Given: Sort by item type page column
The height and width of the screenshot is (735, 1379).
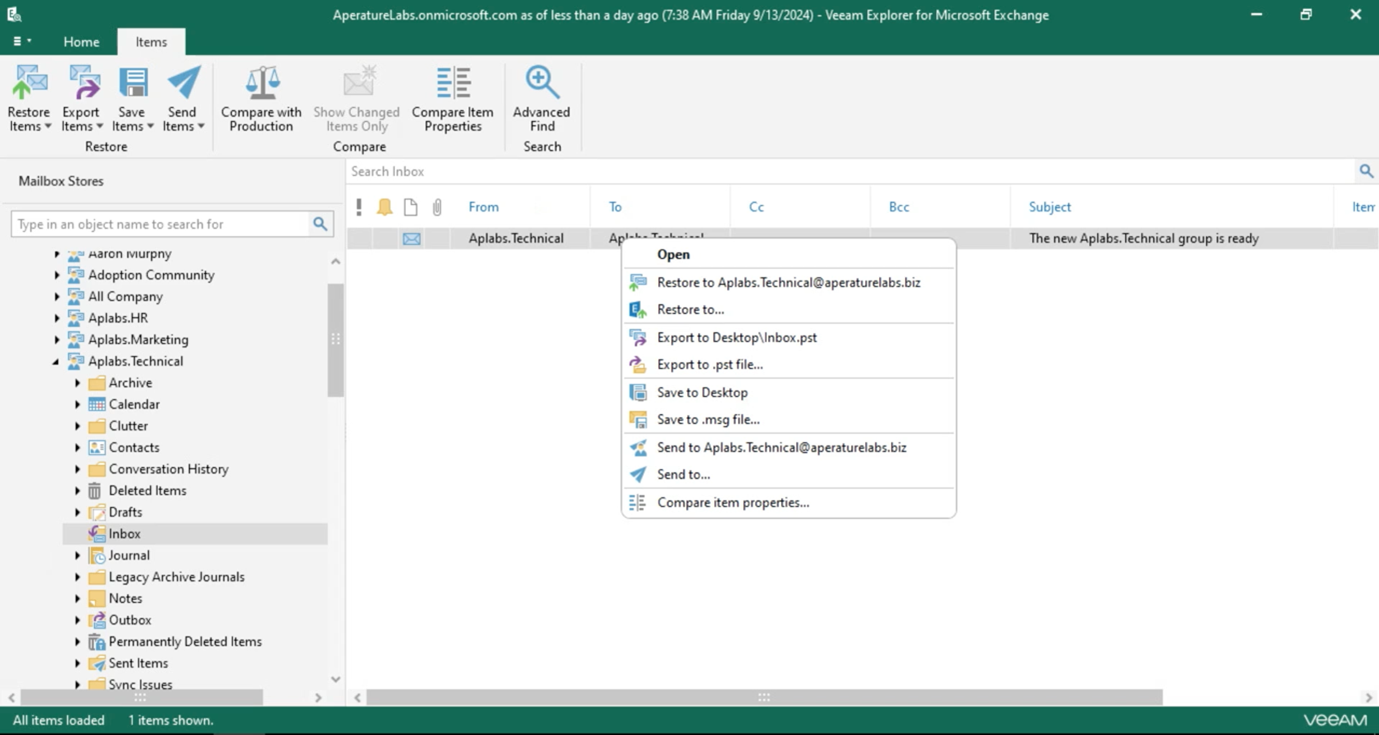Looking at the screenshot, I should tap(410, 207).
